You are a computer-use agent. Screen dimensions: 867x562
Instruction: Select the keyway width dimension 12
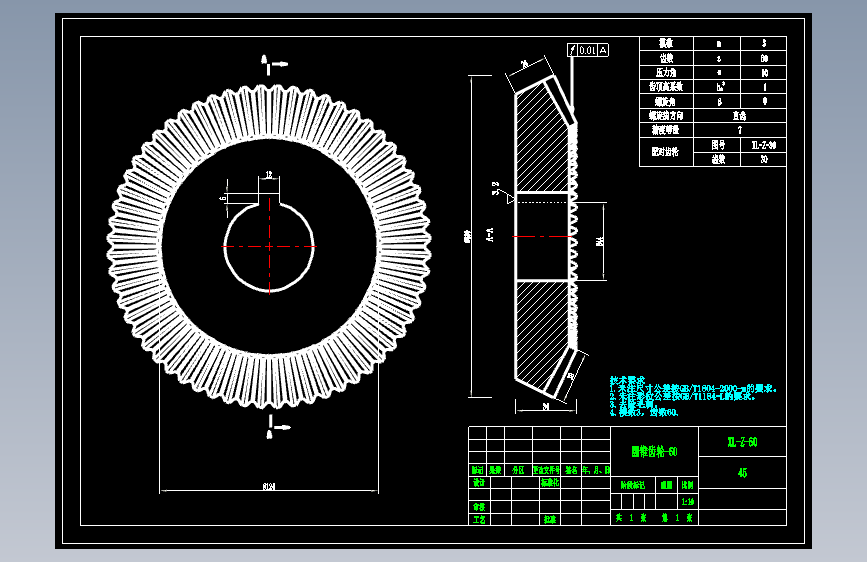tap(269, 175)
